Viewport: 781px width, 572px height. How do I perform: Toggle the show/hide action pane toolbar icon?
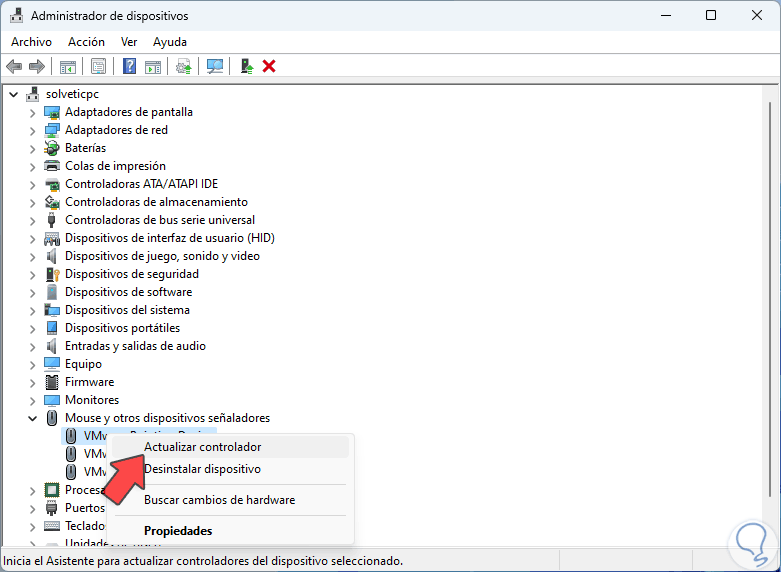point(153,66)
